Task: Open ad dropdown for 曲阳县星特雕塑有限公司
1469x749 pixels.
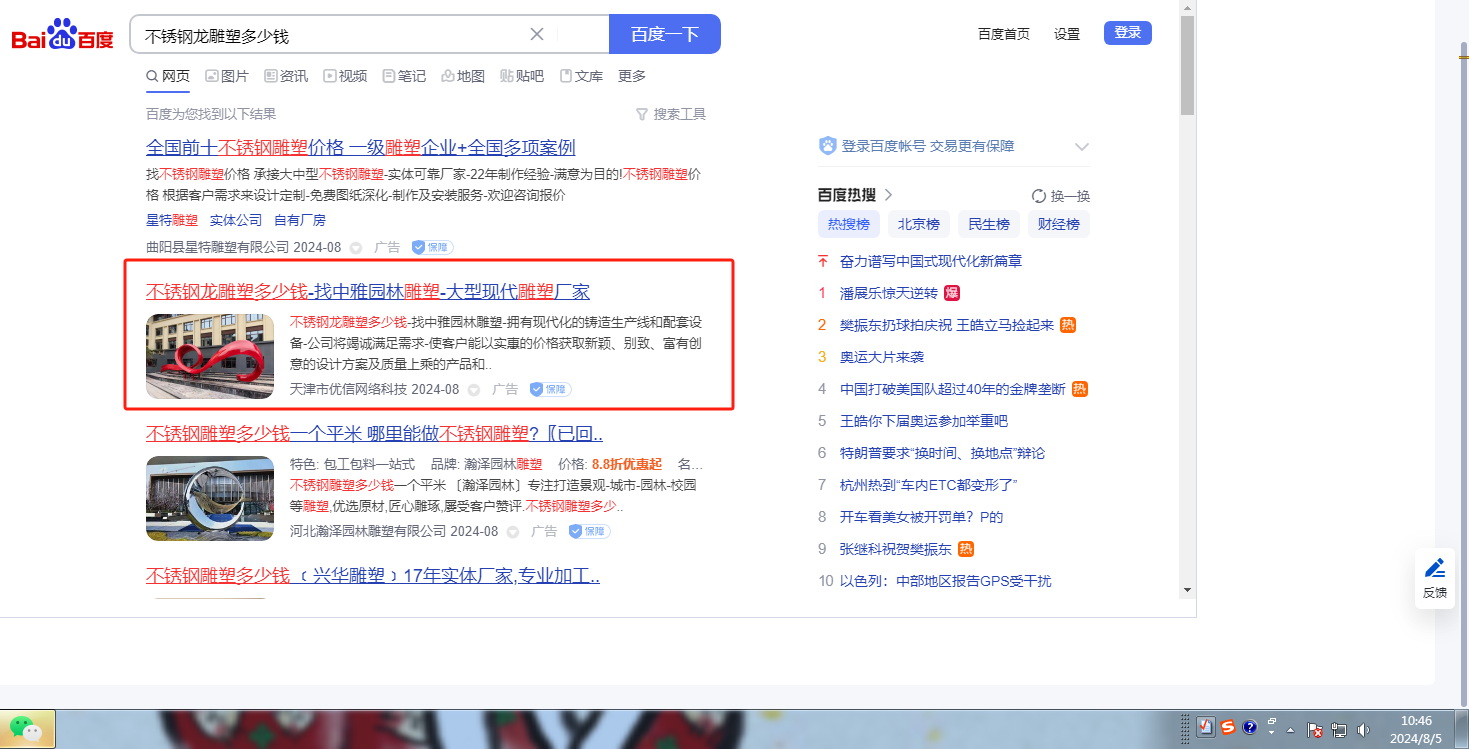Action: [x=356, y=247]
